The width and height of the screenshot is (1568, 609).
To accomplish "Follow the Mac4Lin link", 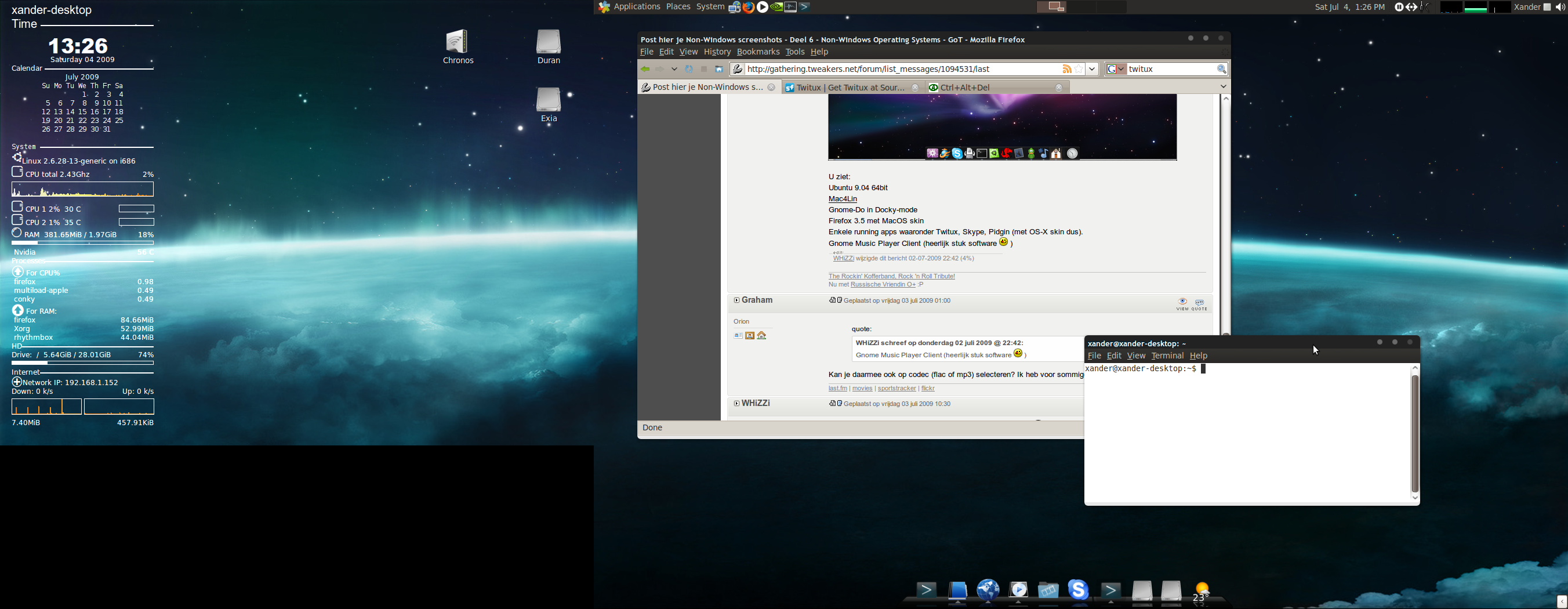I will (843, 199).
